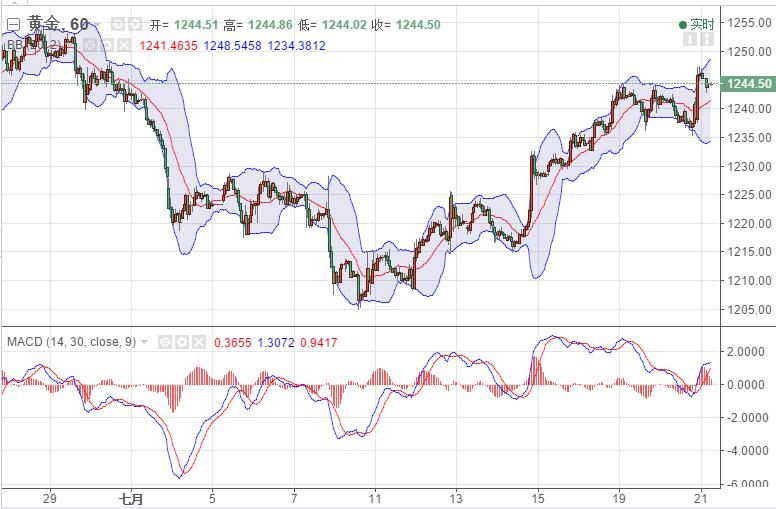Click the 黄金, 60 symbol title
The height and width of the screenshot is (509, 776).
[55, 24]
